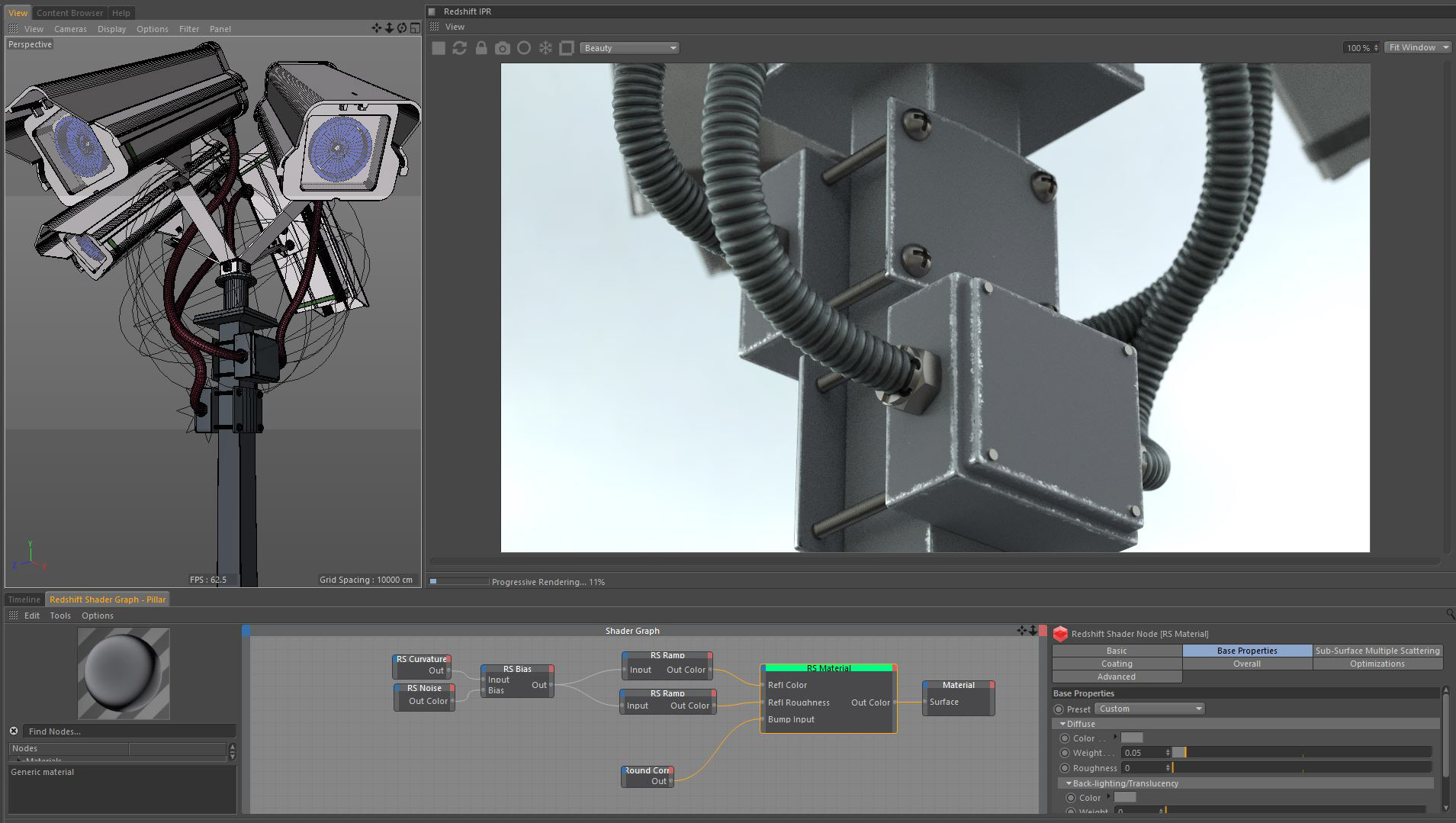Select the RS Noise node
The image size is (1456, 823).
(425, 696)
